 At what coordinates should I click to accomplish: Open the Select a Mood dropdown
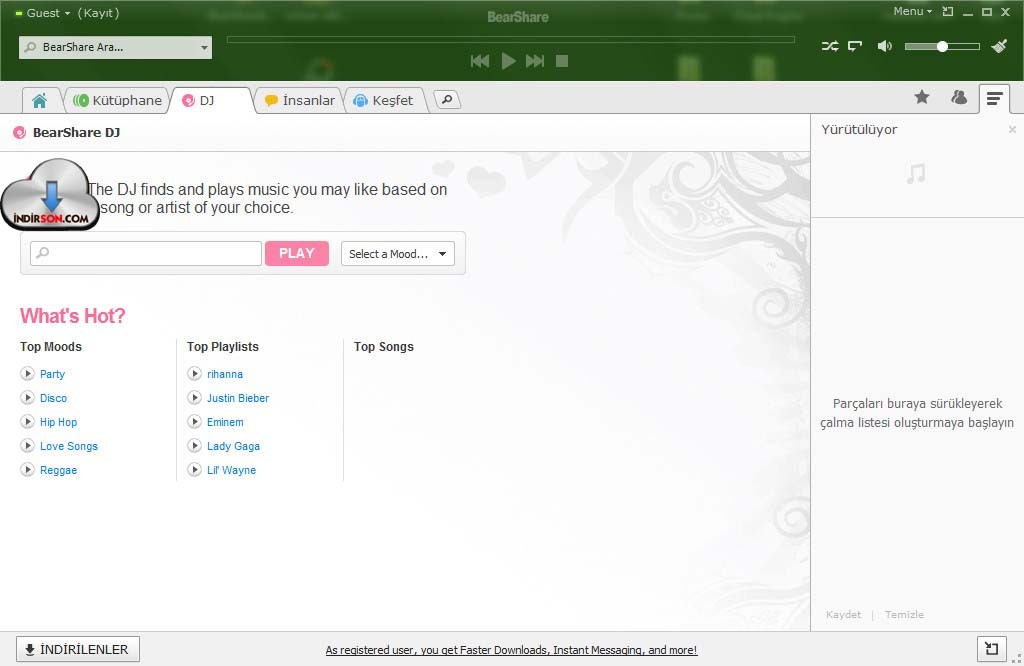click(398, 253)
